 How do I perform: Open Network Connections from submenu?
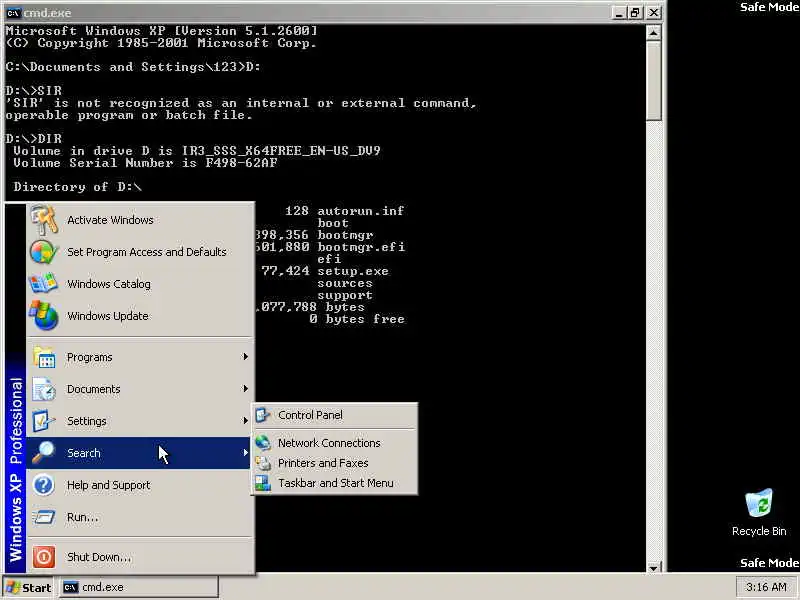335,443
